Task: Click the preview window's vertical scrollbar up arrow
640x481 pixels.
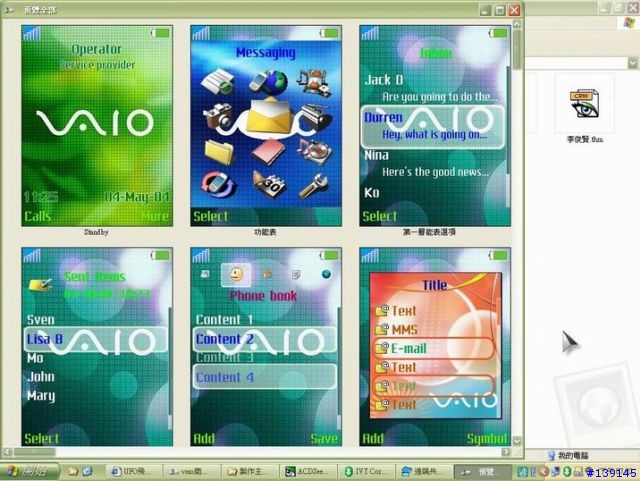Action: tap(517, 24)
